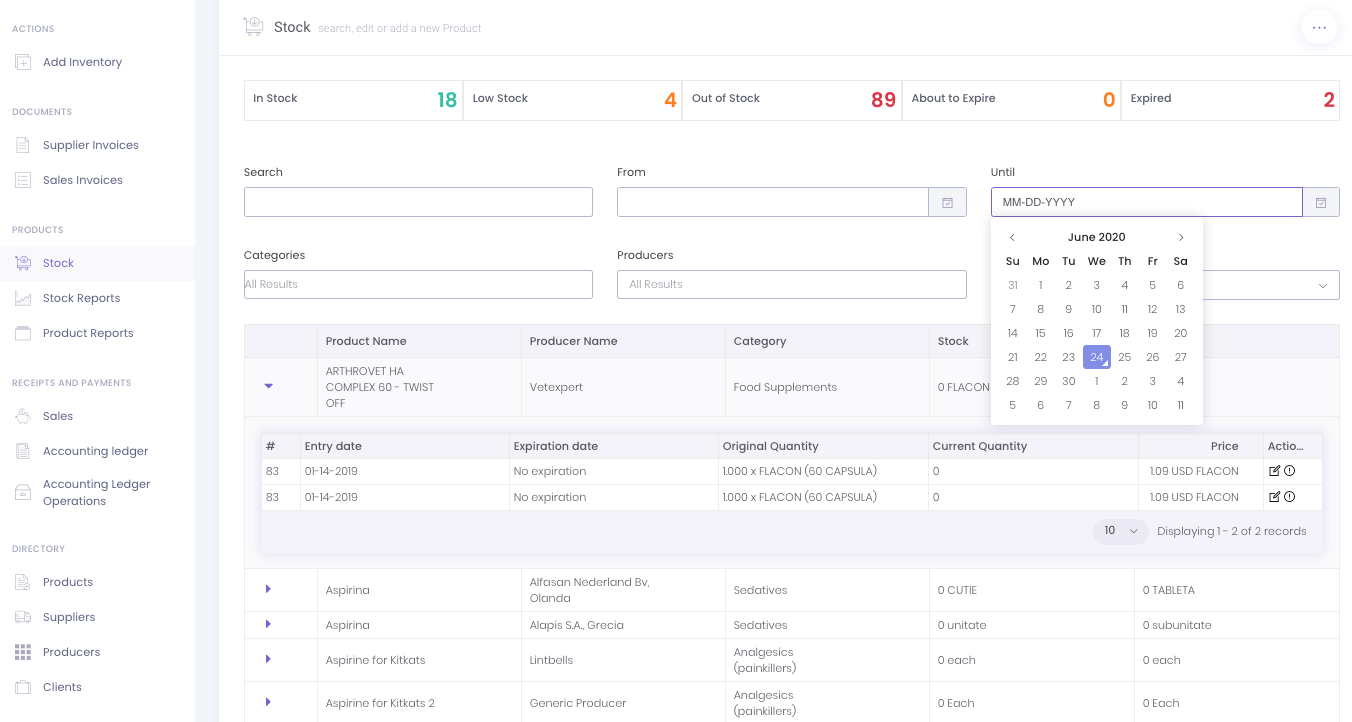
Task: Open the Producers filter dropdown
Action: click(x=791, y=284)
